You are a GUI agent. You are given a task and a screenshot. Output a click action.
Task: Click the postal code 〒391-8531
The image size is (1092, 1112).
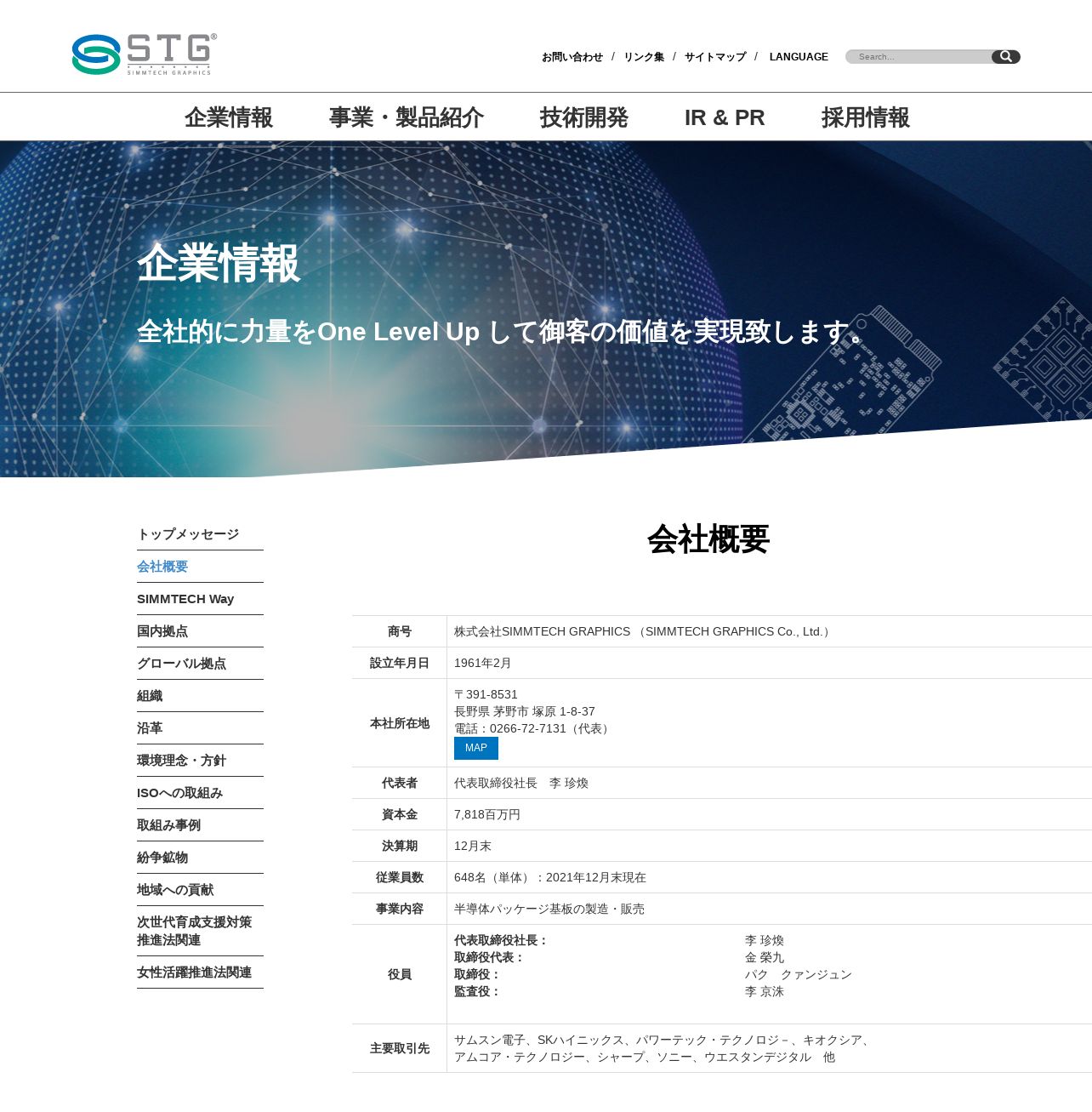(486, 694)
